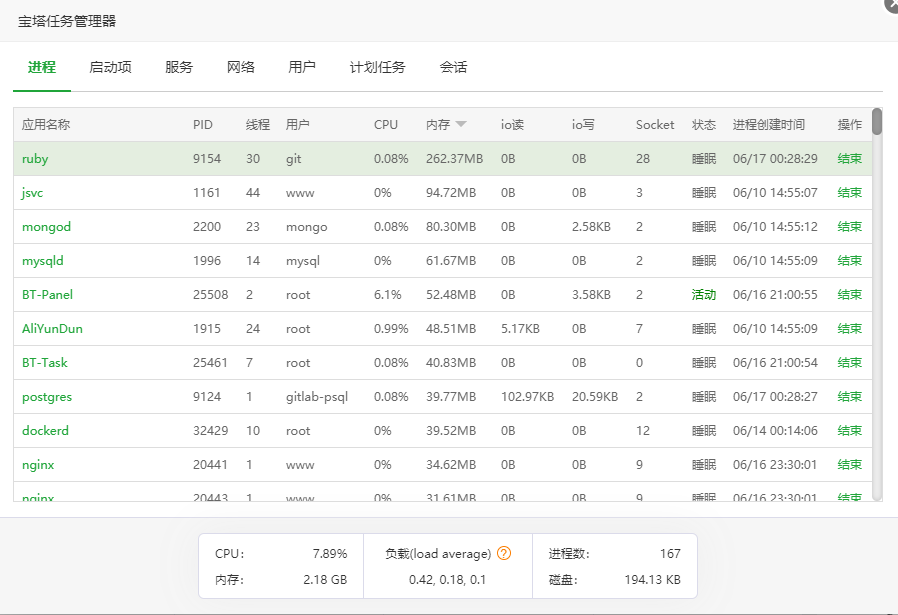Click the mongod process name
Screen dimensions: 898x615
(46, 226)
